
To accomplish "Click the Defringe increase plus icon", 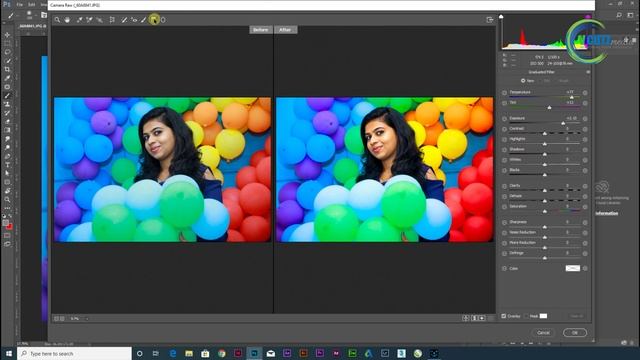I will coord(585,253).
